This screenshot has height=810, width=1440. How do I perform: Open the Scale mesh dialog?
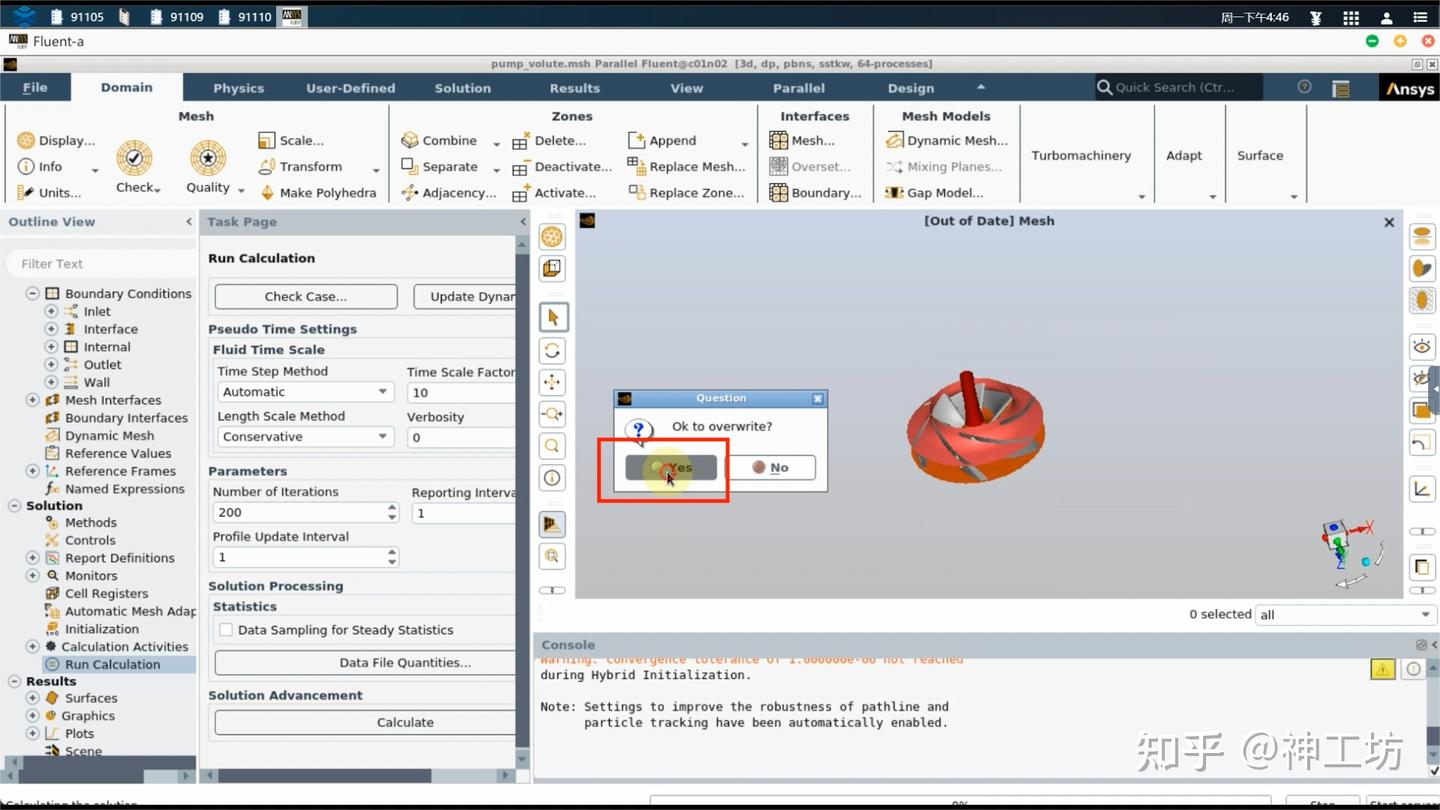291,141
